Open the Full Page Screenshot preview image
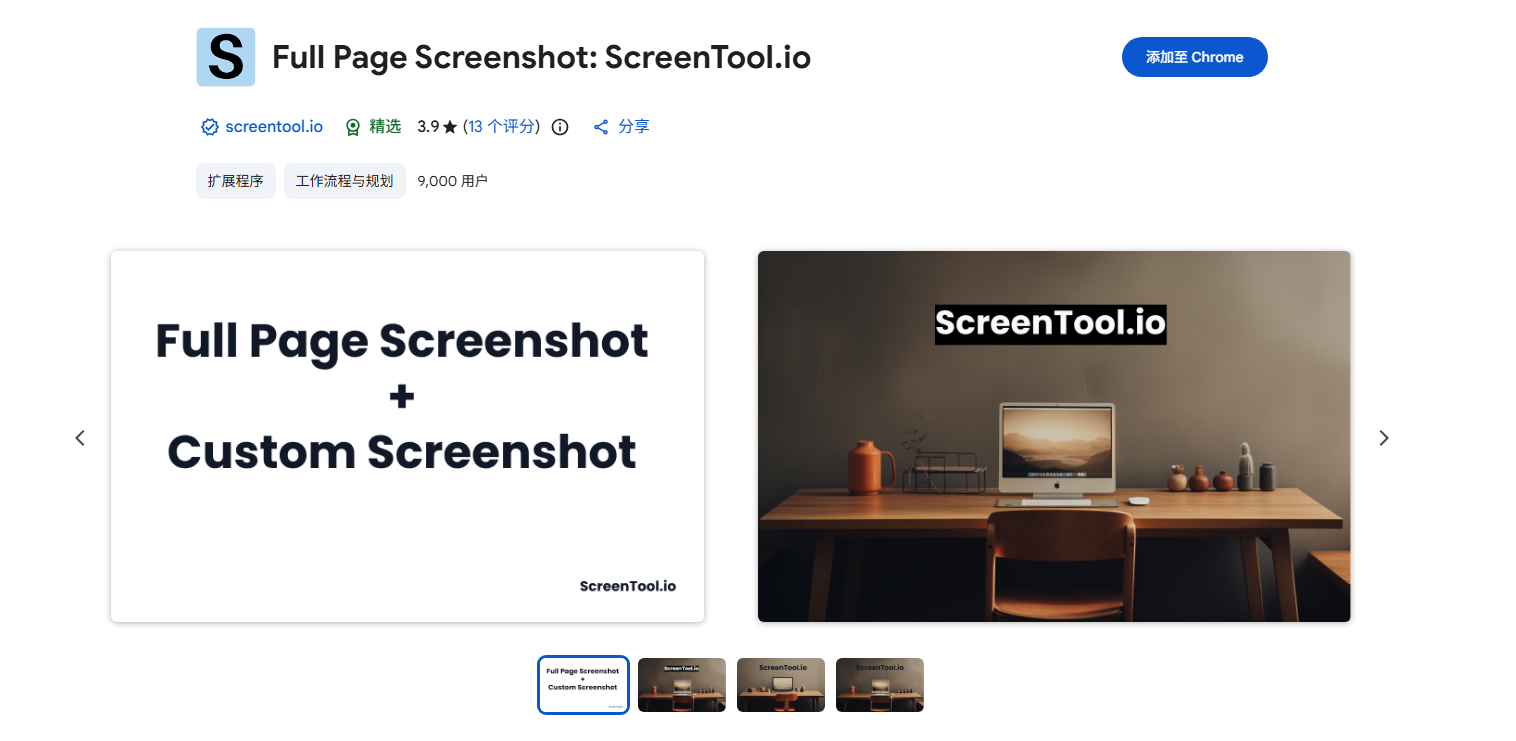The image size is (1516, 741). click(x=407, y=436)
